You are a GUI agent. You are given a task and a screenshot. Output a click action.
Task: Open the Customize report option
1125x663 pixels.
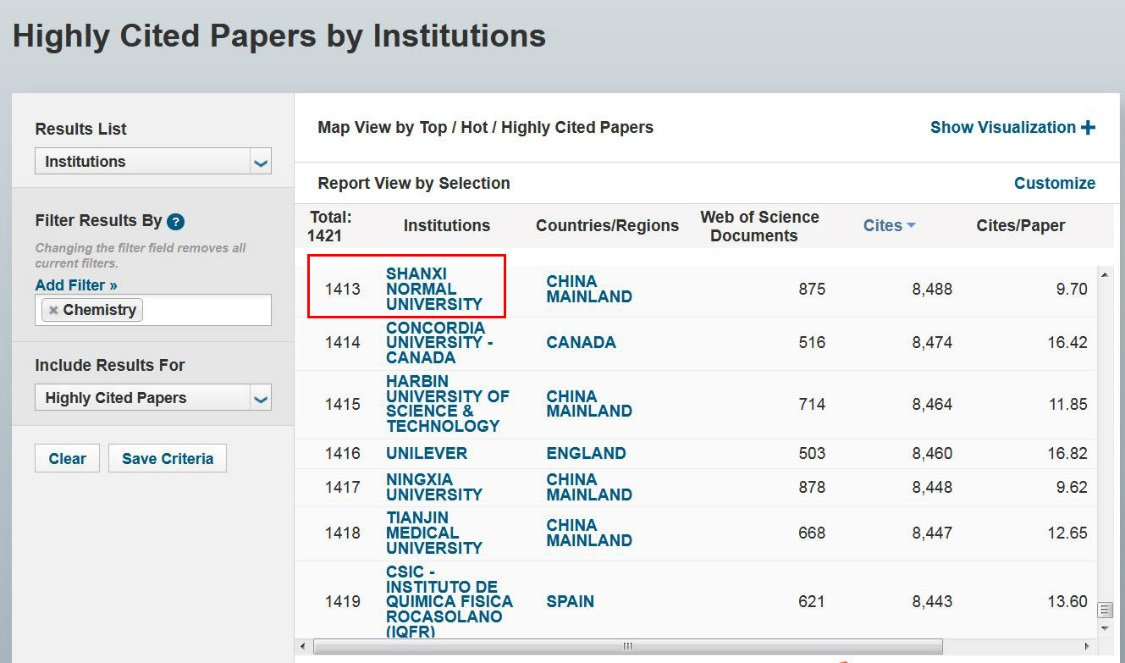[x=1054, y=183]
